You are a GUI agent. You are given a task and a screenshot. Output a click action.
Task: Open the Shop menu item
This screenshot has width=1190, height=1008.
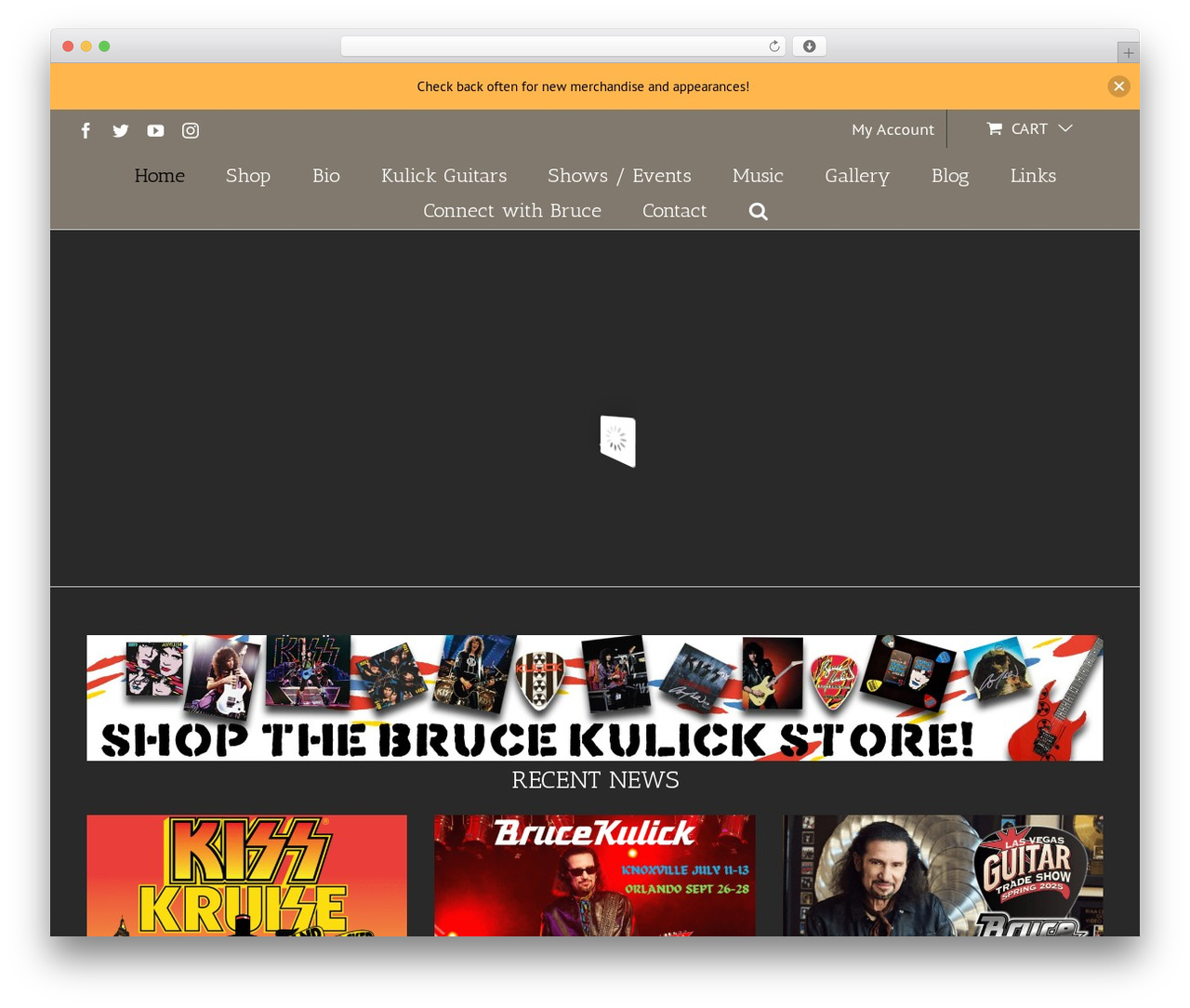pyautogui.click(x=248, y=176)
